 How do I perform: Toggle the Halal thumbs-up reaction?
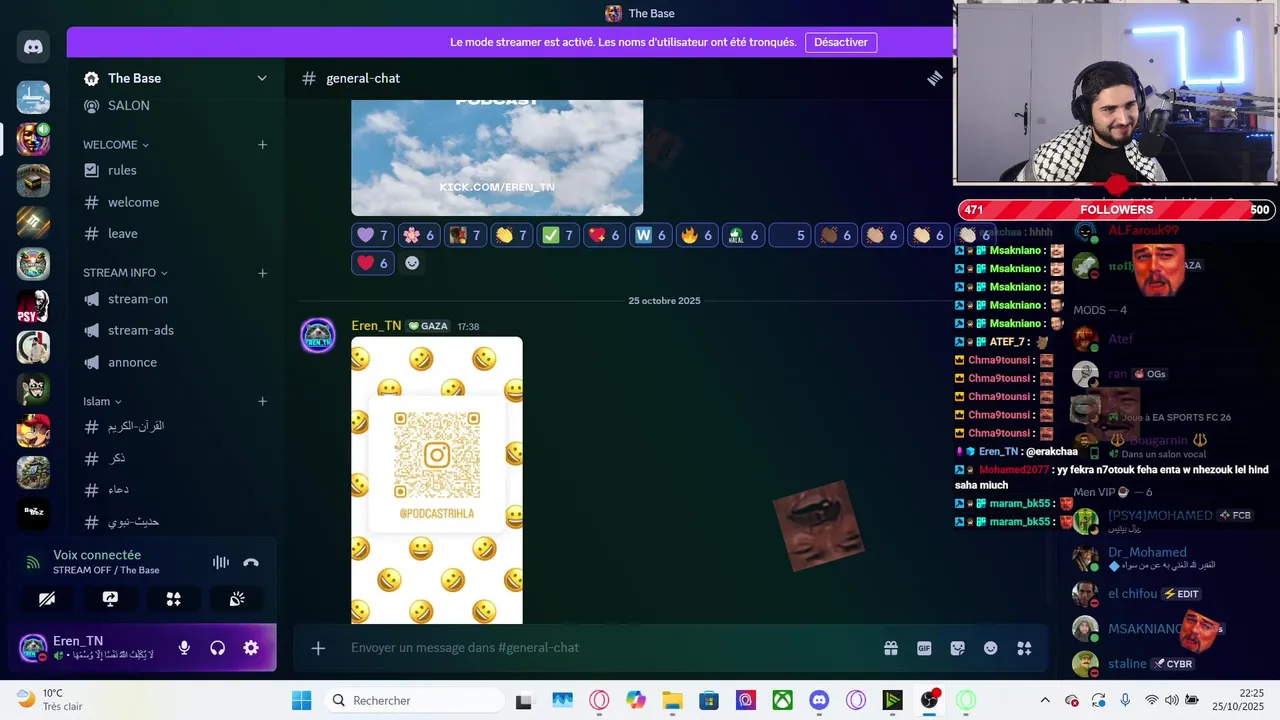743,235
